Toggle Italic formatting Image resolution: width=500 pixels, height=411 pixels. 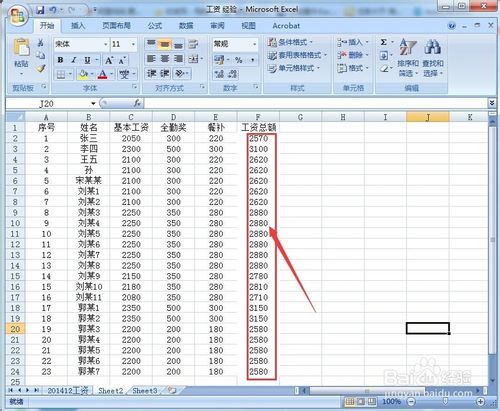coord(74,60)
